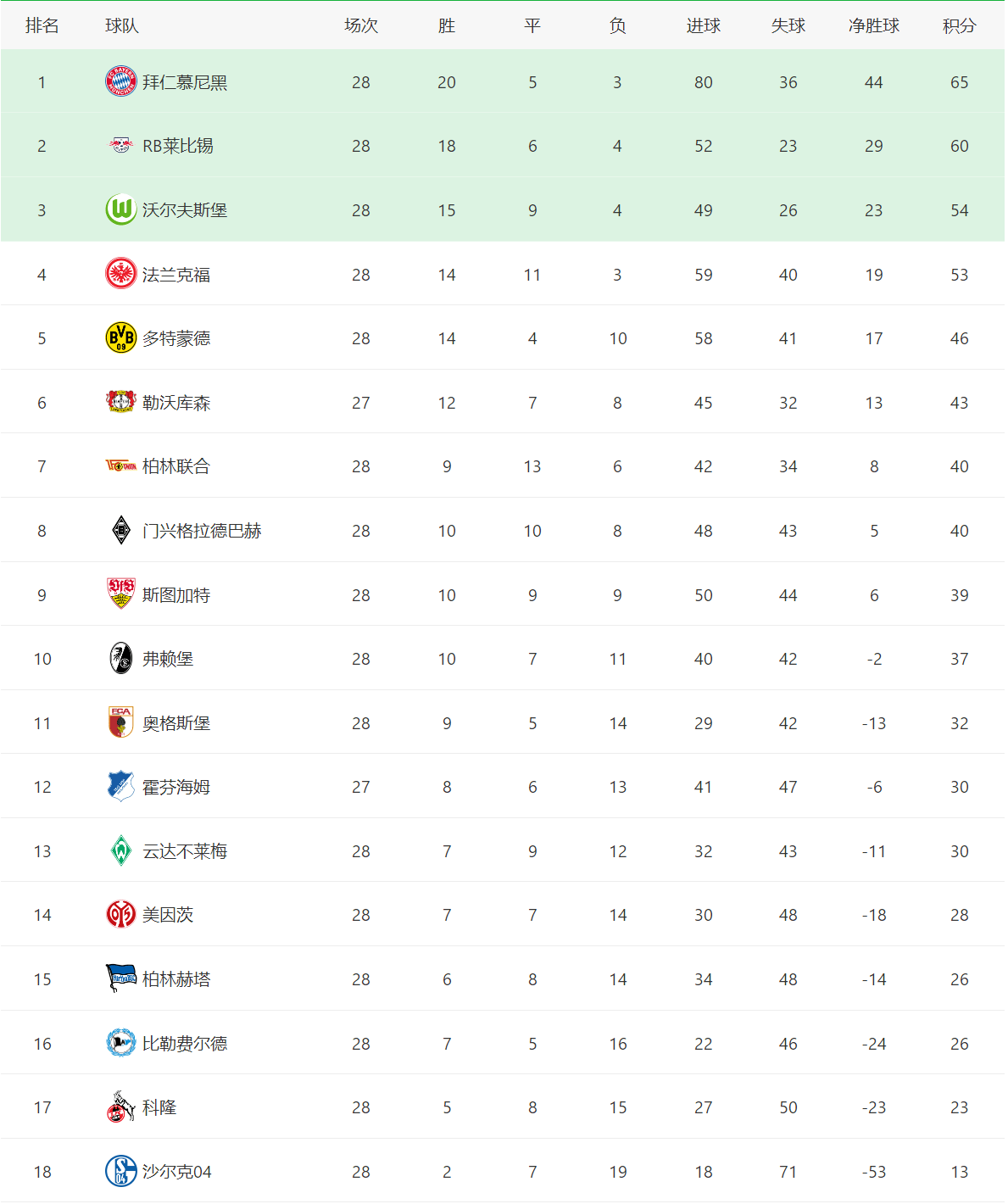Screen dimensions: 1008x1204
Task: Select the Wolfsburg green W logo
Action: pyautogui.click(x=120, y=209)
